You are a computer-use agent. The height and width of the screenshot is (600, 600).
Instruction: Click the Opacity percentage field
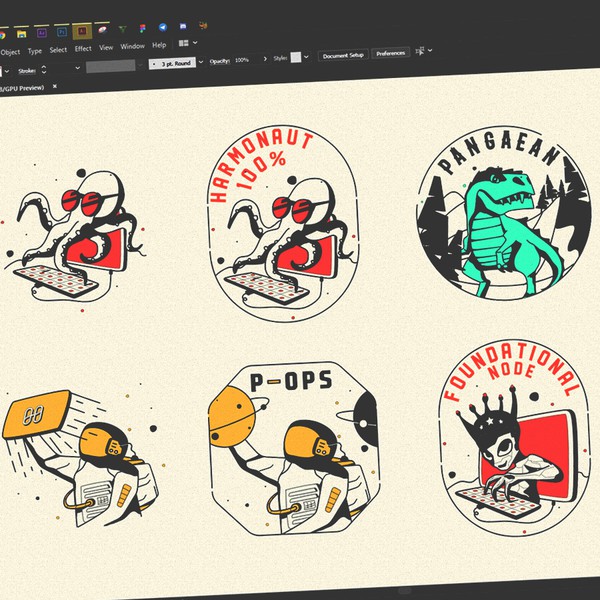click(242, 60)
